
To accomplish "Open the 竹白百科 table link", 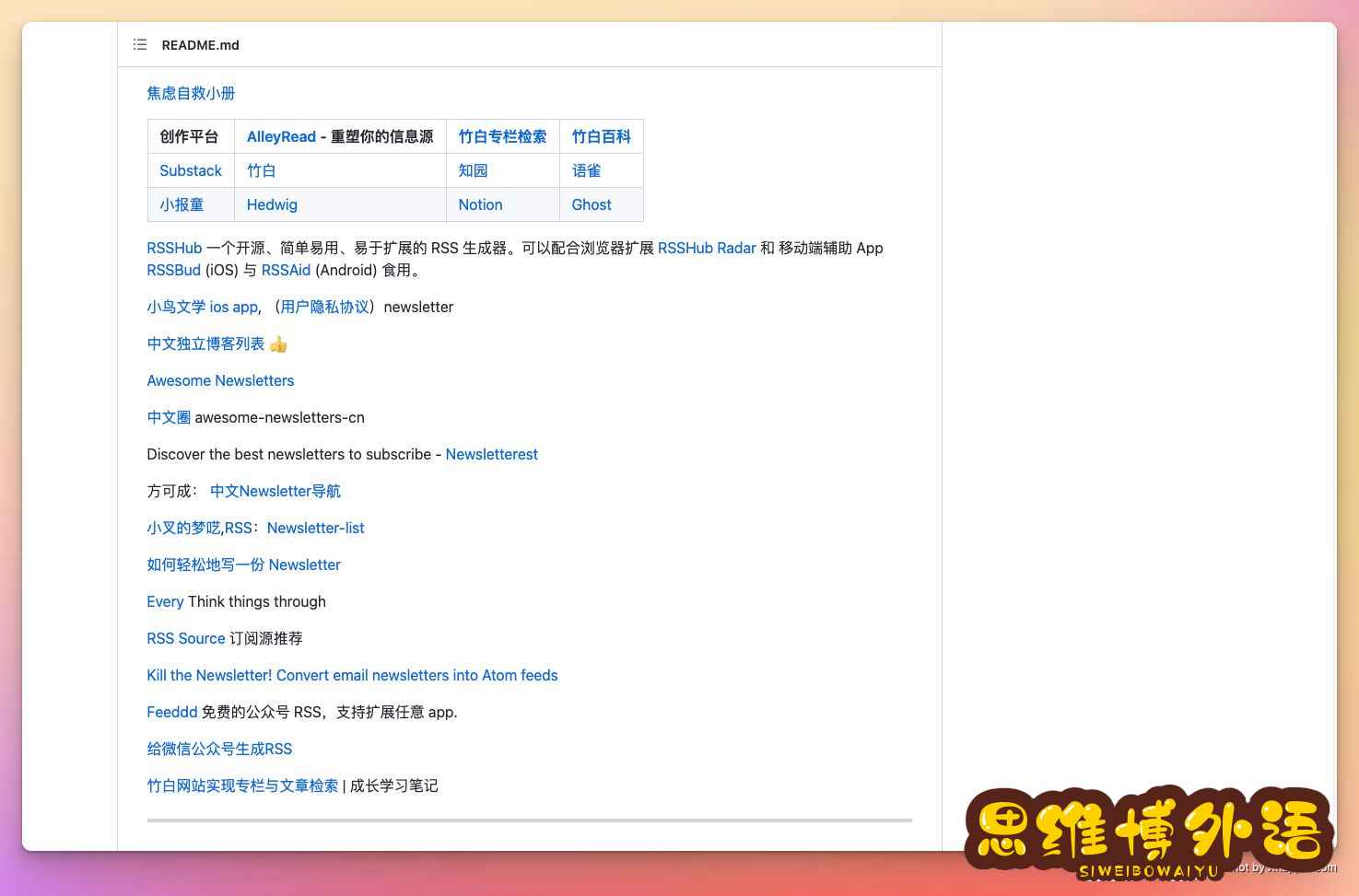I will tap(601, 136).
